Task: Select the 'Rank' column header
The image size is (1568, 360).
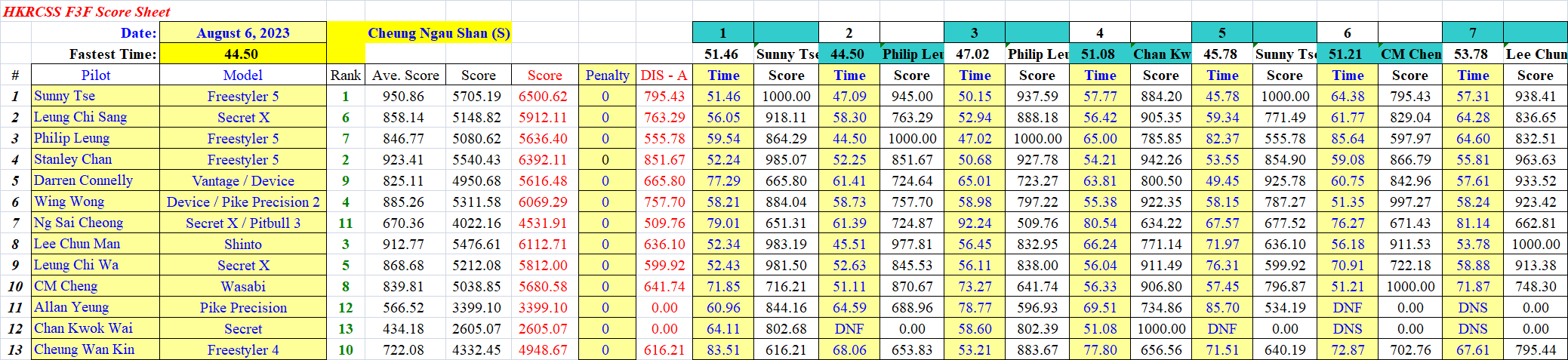Action: coord(346,75)
